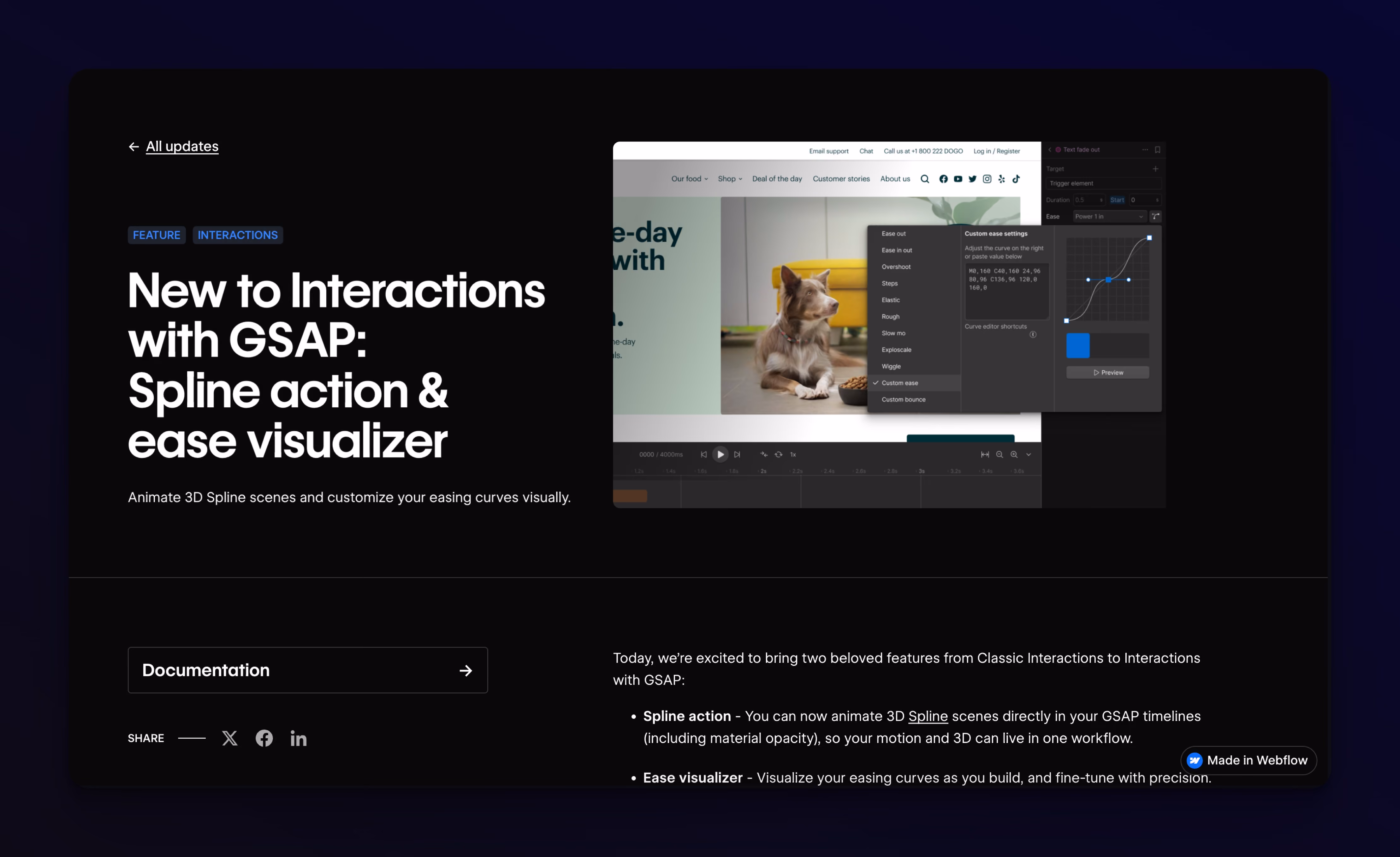The height and width of the screenshot is (857, 1400).
Task: Open the Documentation link card
Action: pyautogui.click(x=308, y=670)
